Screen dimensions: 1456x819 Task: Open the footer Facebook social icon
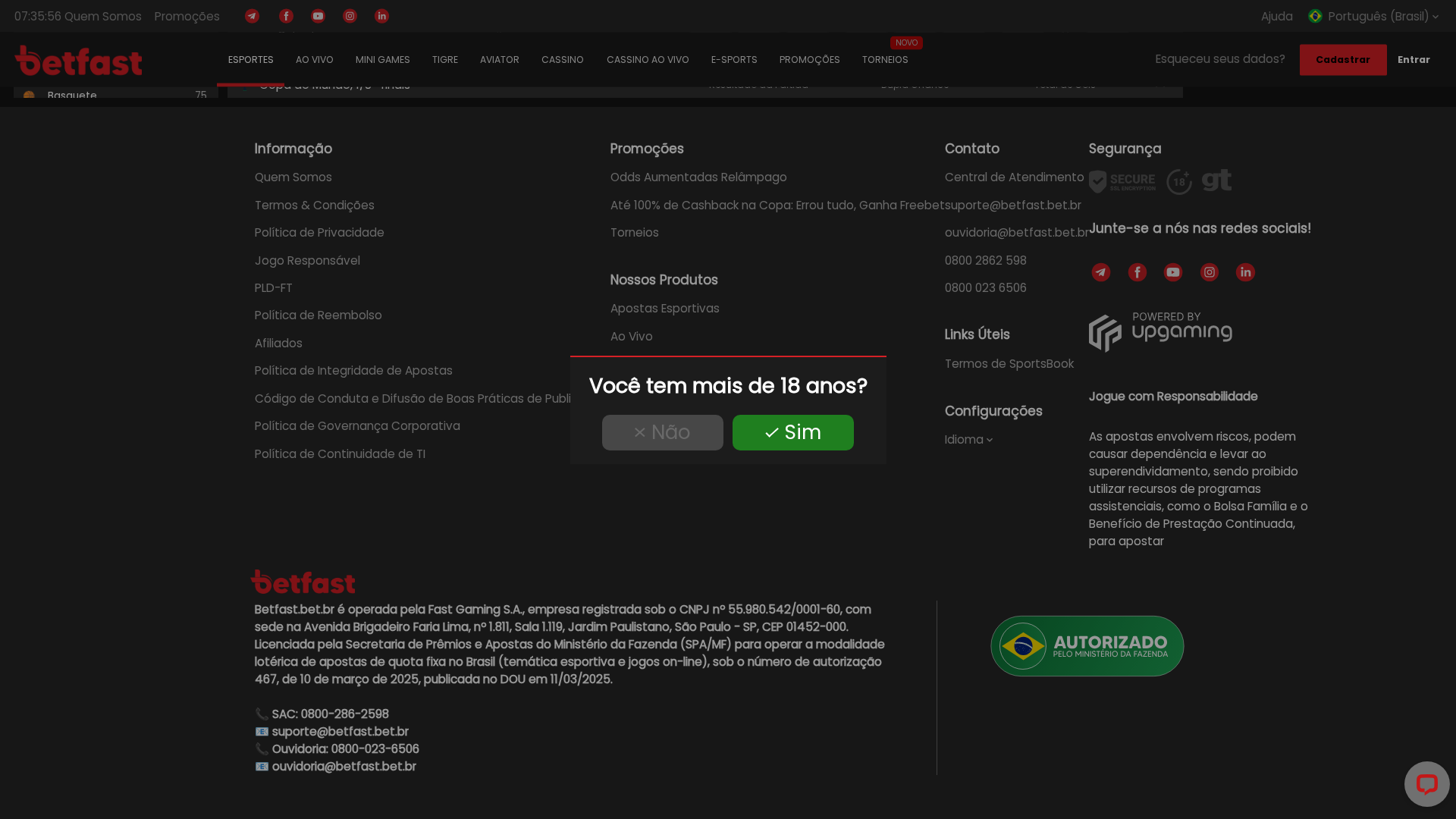1137,272
